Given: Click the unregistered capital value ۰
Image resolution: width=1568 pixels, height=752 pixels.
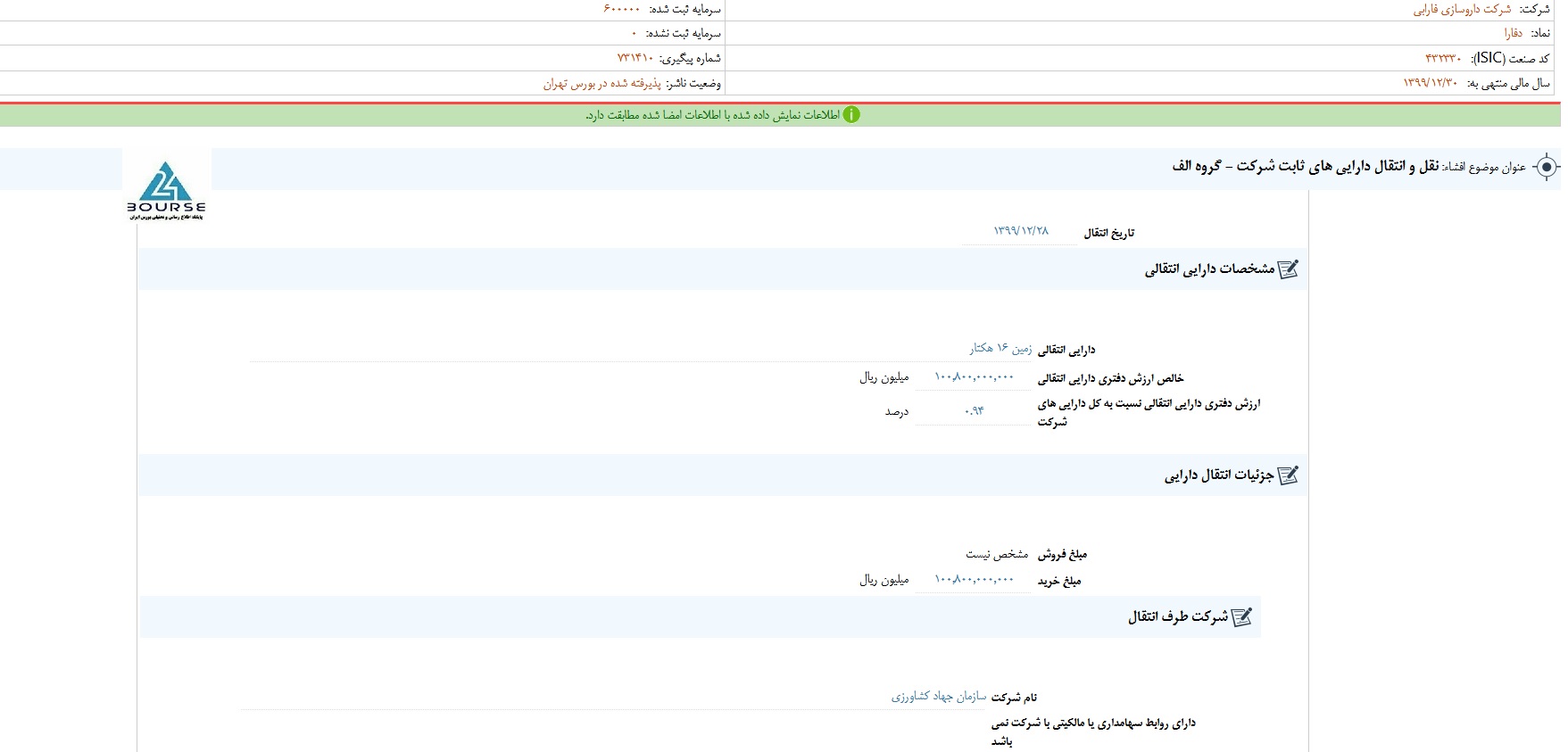Looking at the screenshot, I should [x=635, y=34].
